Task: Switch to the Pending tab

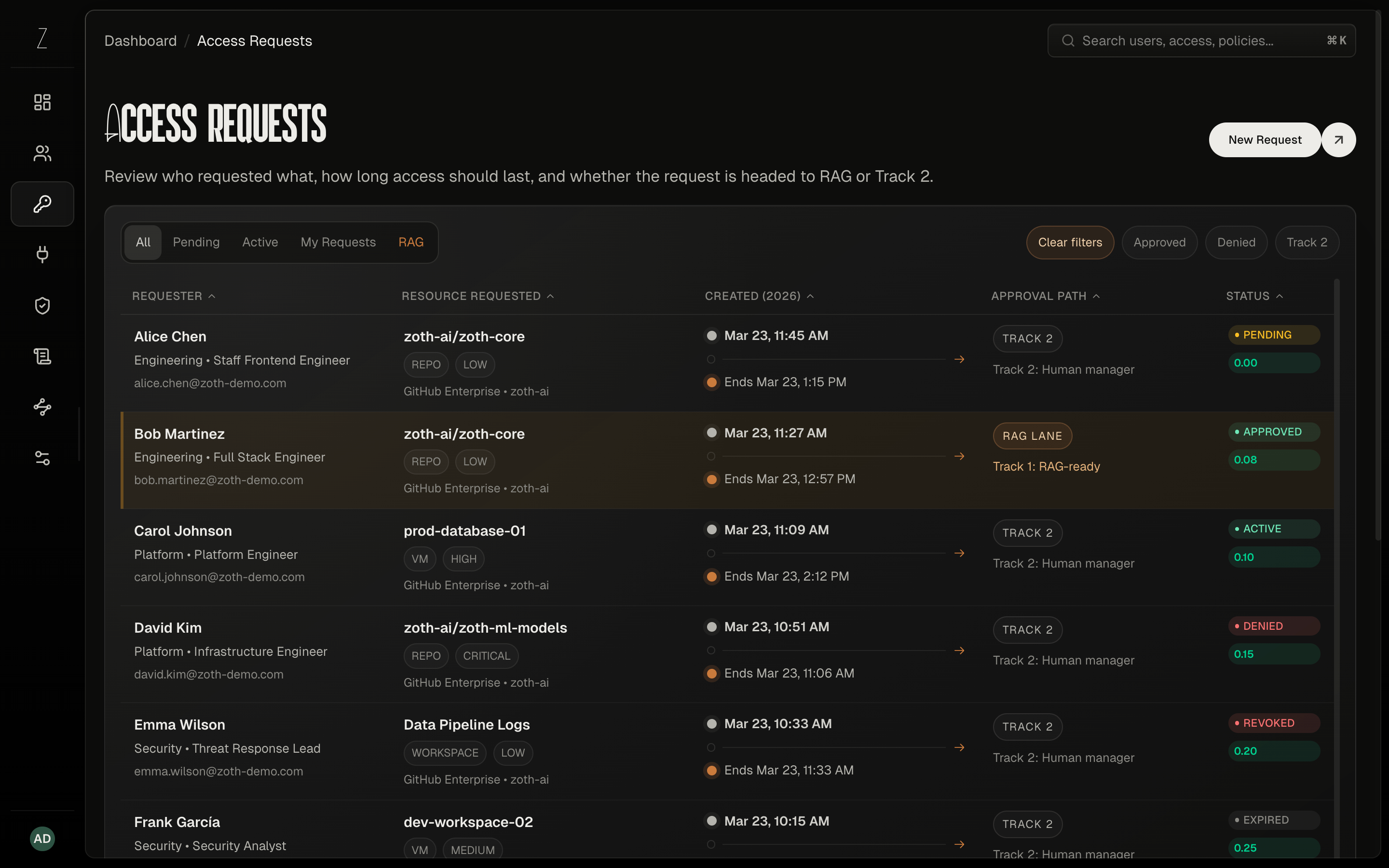Action: (196, 242)
